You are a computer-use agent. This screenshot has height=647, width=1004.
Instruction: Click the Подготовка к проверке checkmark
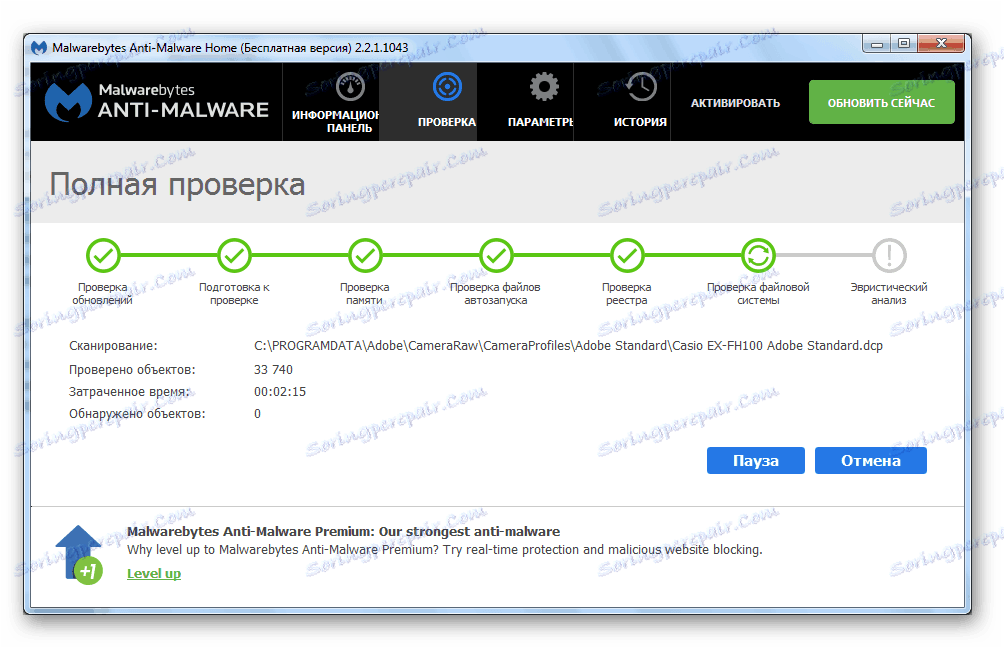(234, 255)
